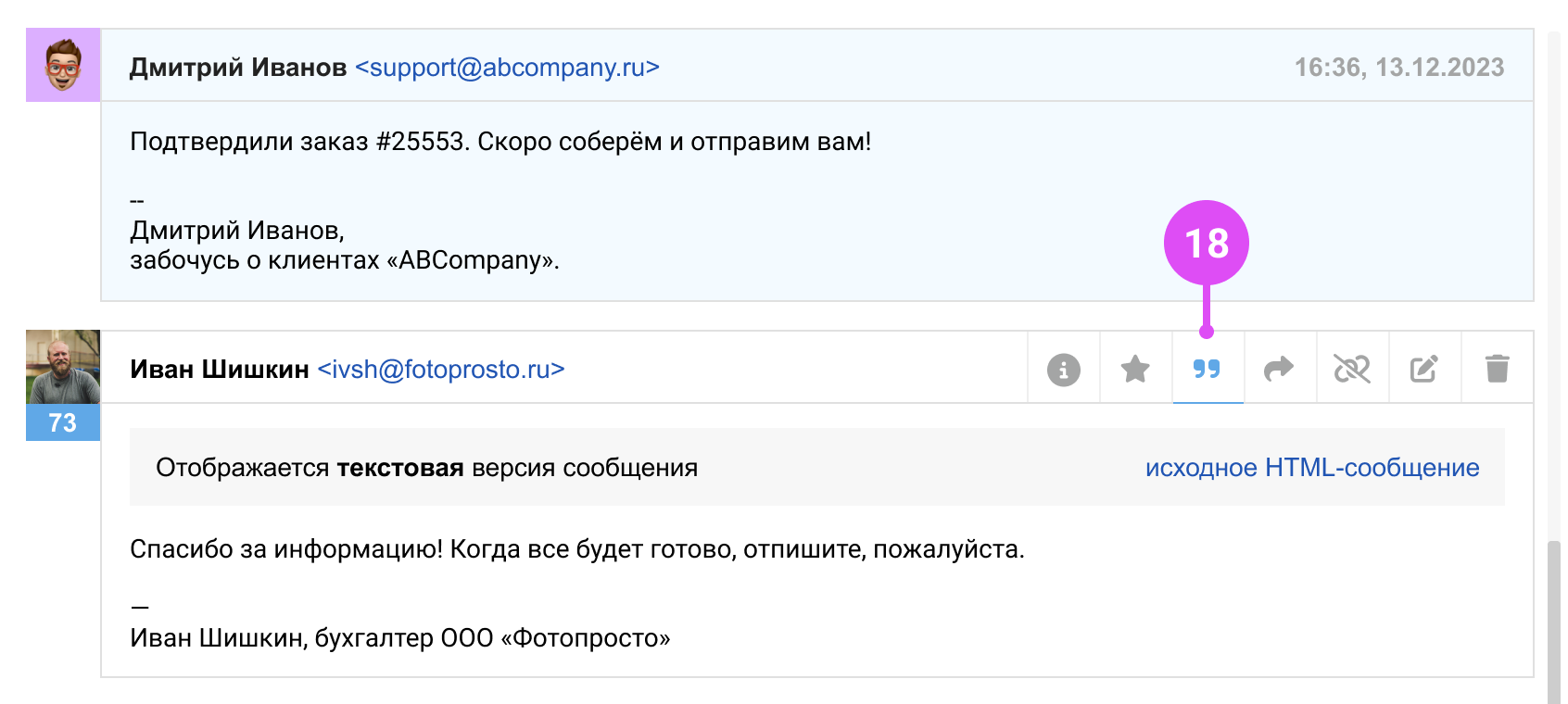
Task: Click the ivsh@fotoprosto.ru email address
Action: pyautogui.click(x=441, y=370)
